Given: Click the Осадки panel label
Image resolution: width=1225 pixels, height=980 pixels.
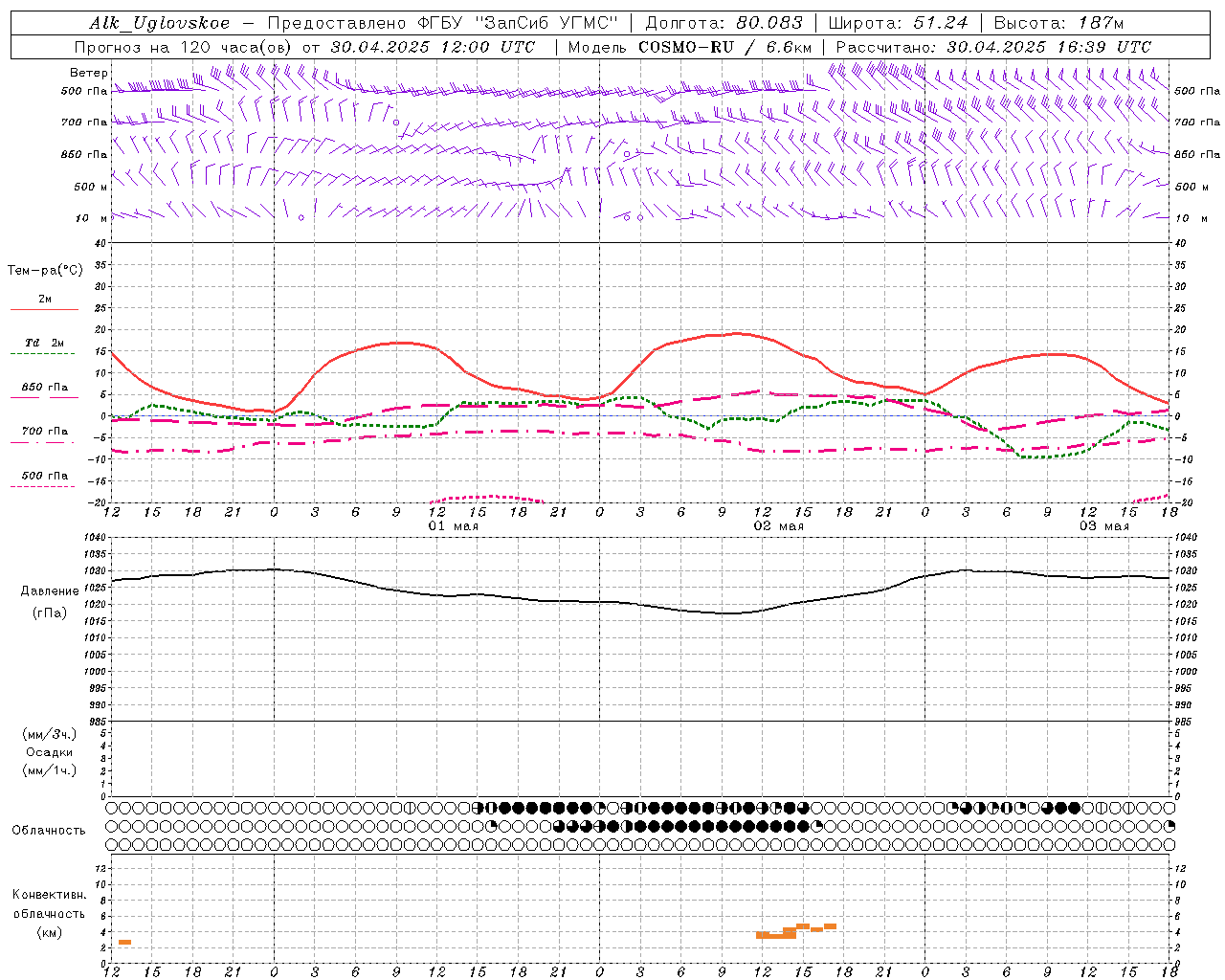Looking at the screenshot, I should (50, 752).
